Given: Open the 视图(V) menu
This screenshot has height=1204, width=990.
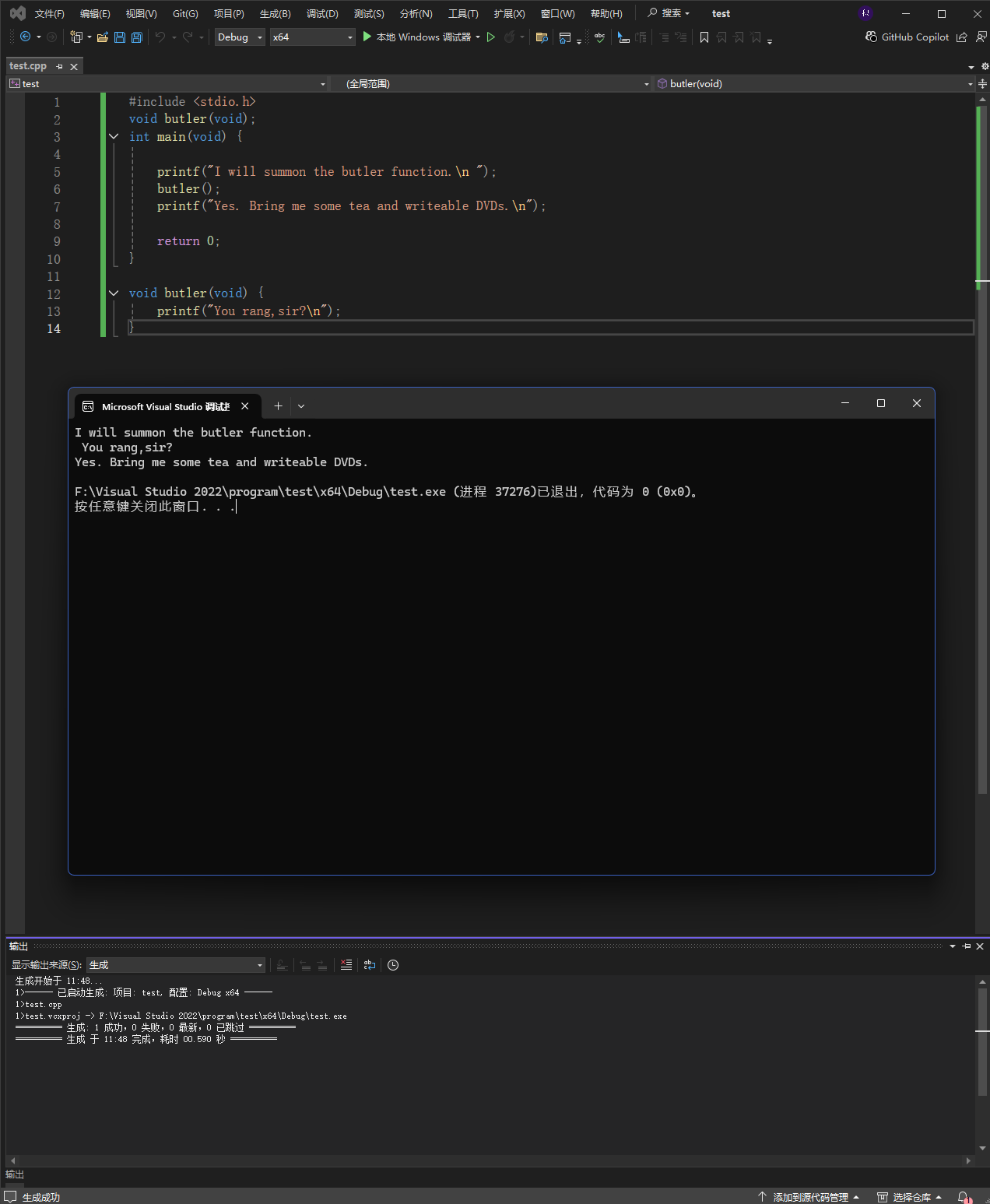Looking at the screenshot, I should (x=141, y=13).
